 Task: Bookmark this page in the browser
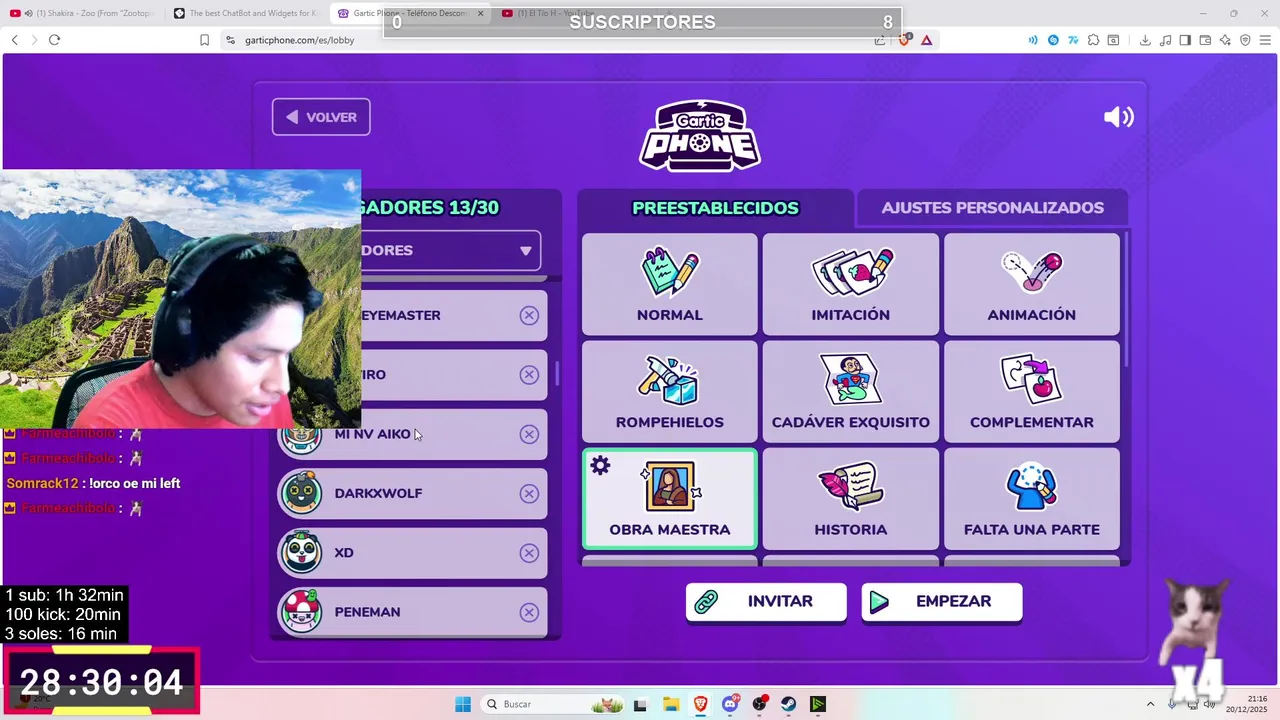204,40
